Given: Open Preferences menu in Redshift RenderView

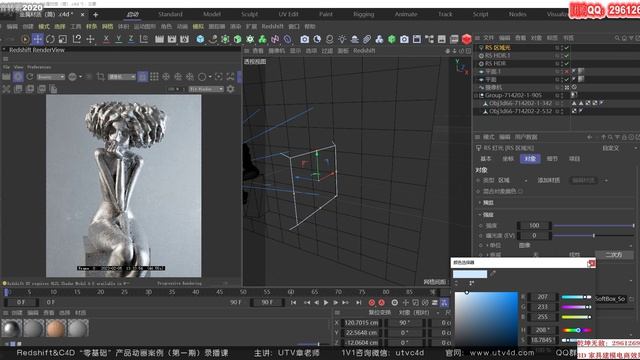Looking at the screenshot, I should (x=39, y=67).
